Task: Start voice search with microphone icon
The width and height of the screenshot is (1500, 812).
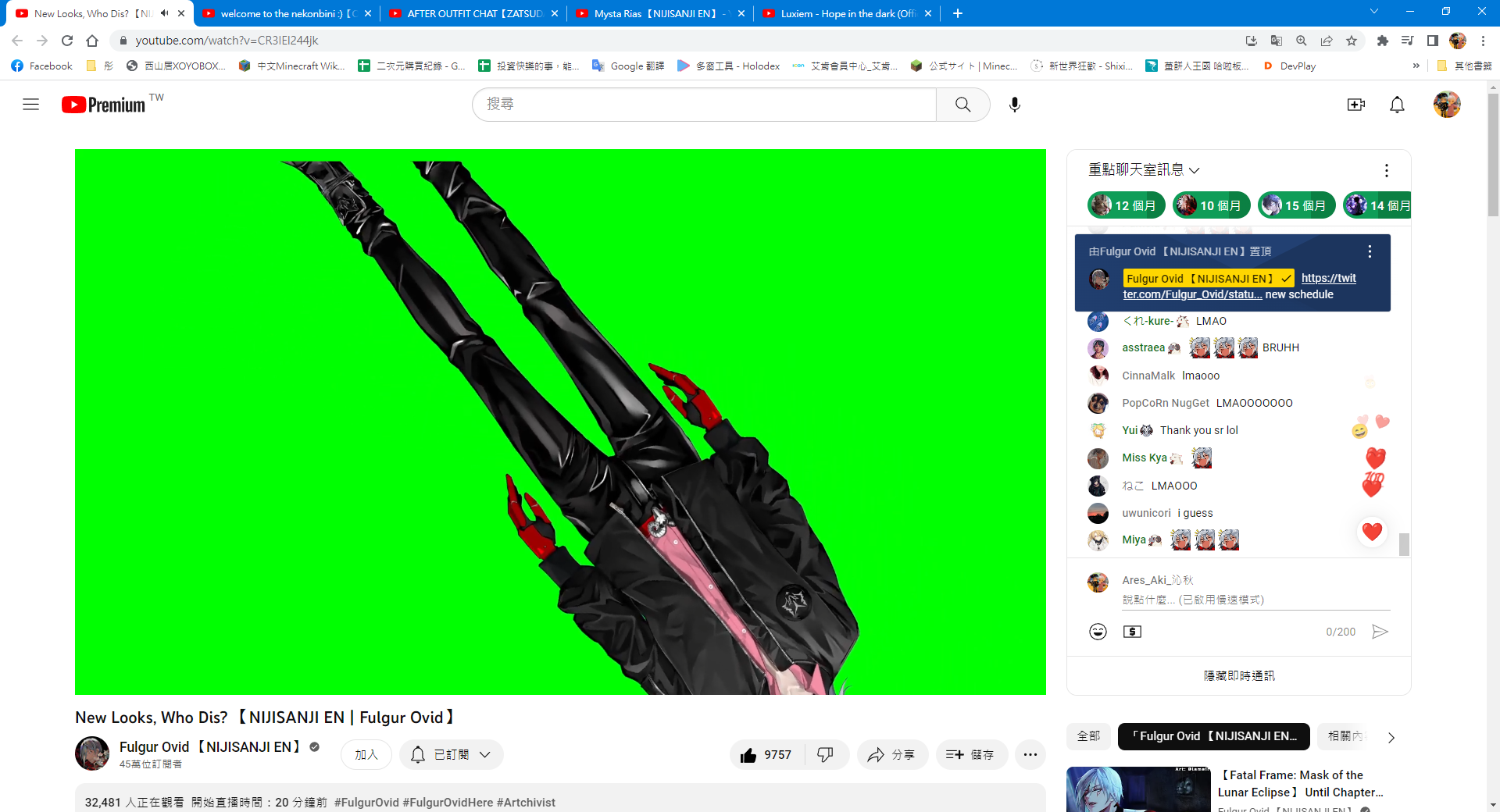Action: point(1014,105)
